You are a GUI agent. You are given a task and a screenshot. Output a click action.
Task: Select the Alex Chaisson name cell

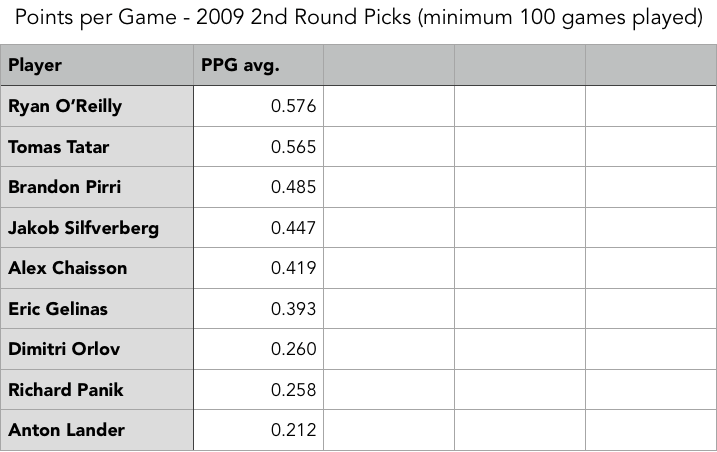click(96, 268)
